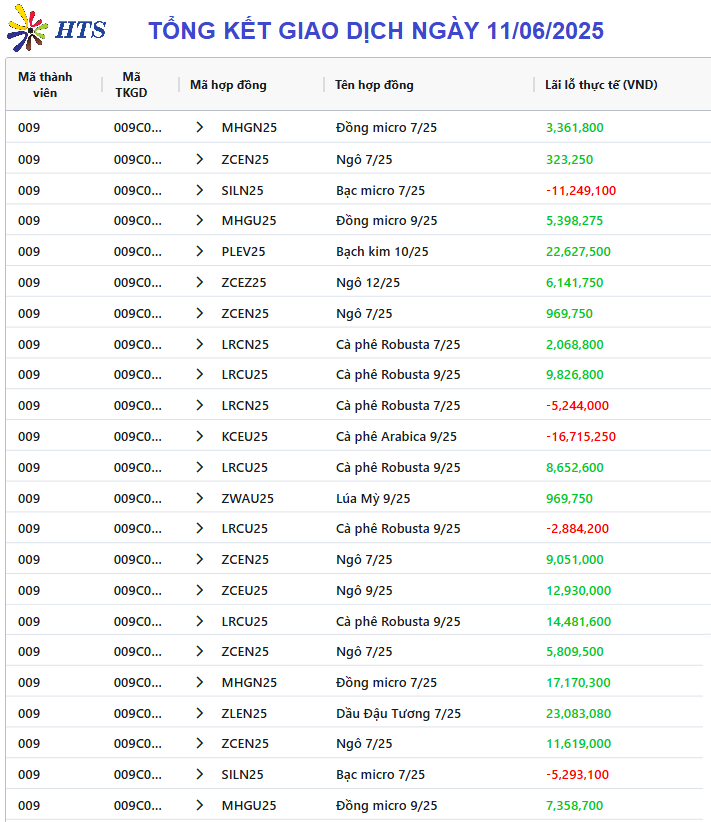Expand the ZCEN25 row with profit 5,809,500
The width and height of the screenshot is (711, 822).
[x=199, y=651]
